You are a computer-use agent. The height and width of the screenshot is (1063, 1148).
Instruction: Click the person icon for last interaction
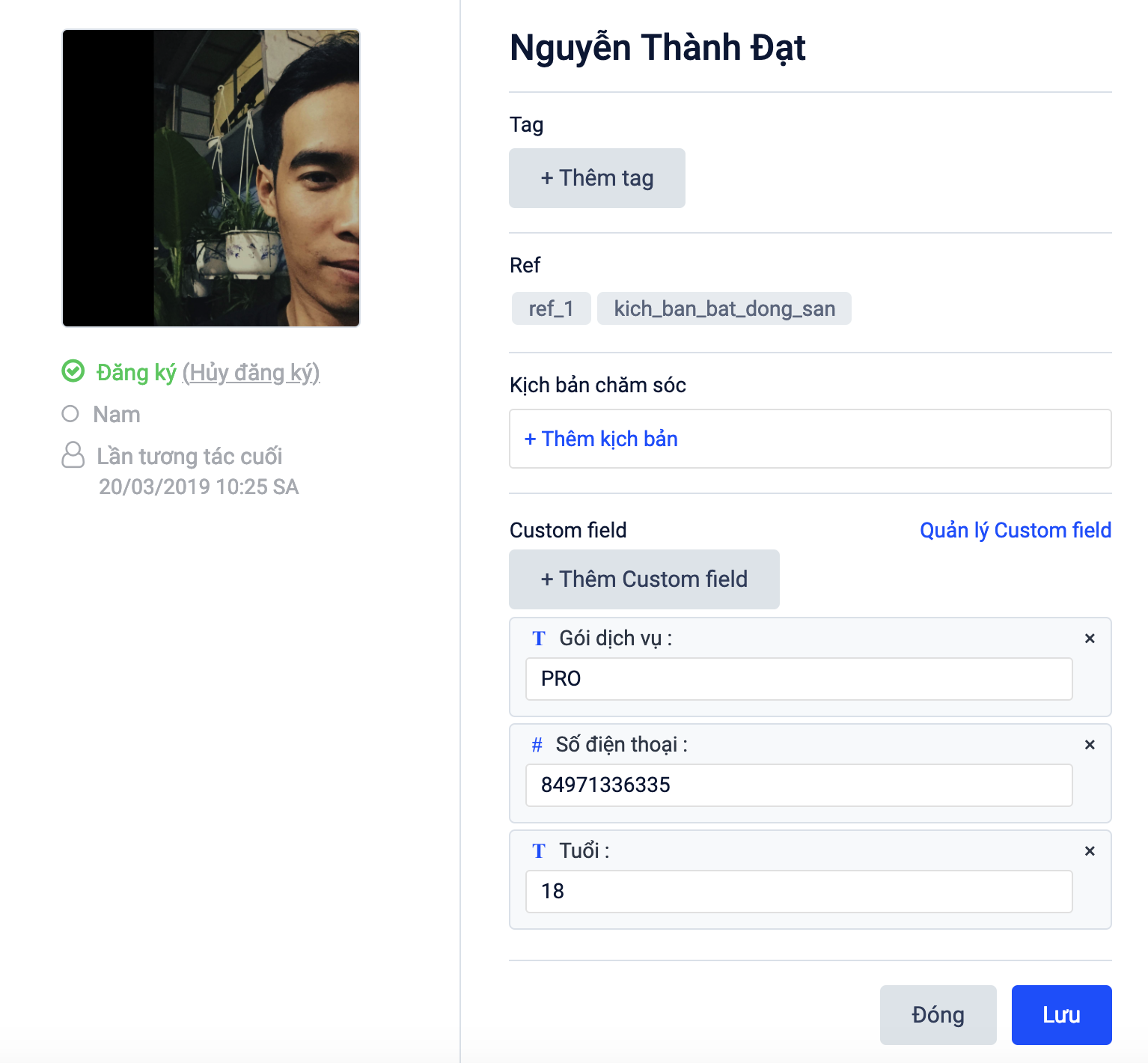point(73,455)
